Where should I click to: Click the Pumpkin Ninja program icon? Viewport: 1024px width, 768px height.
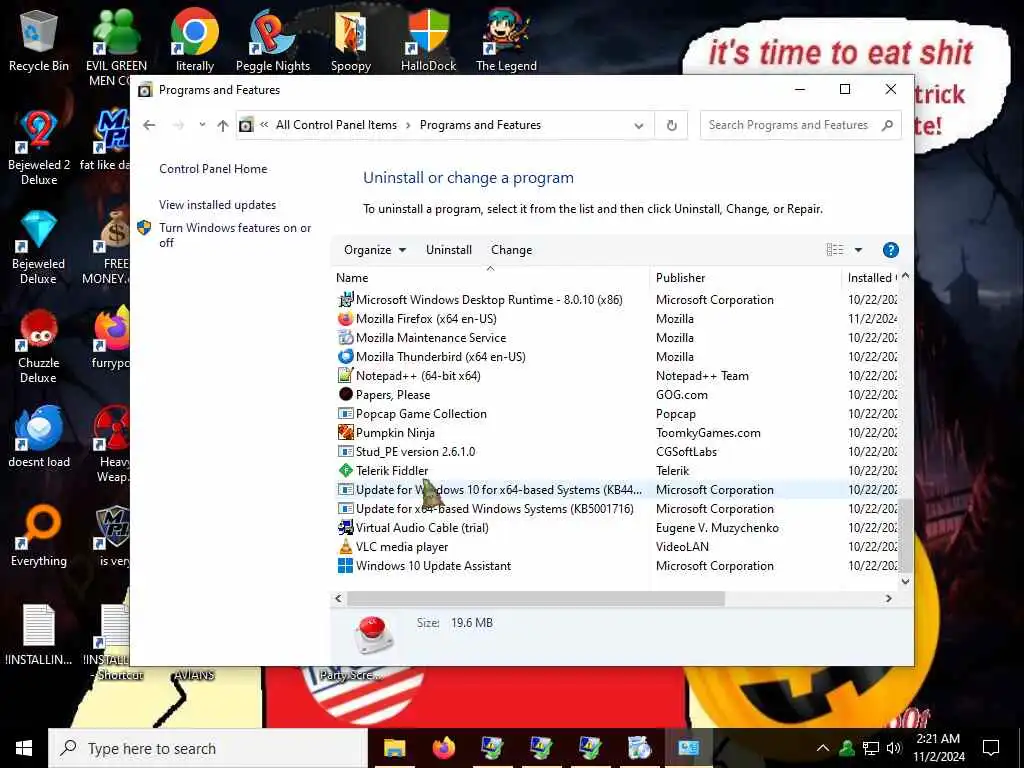pyautogui.click(x=345, y=432)
